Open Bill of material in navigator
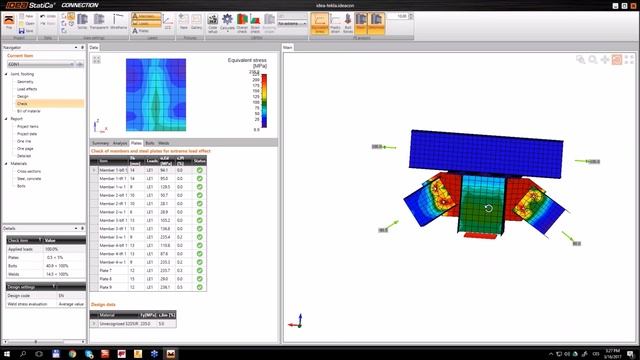Screen dimensions: 640x360 click(29, 111)
